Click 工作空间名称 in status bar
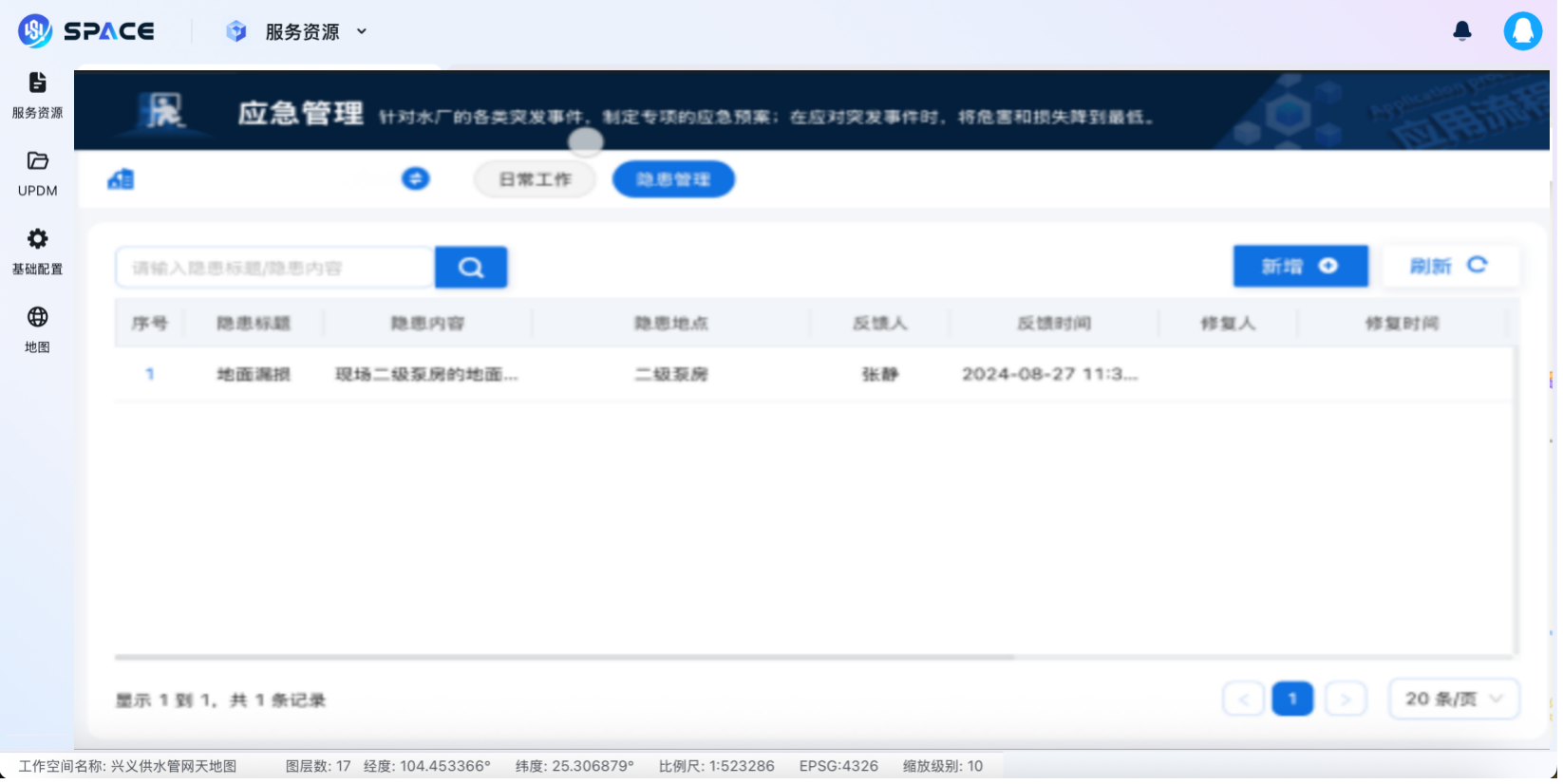The height and width of the screenshot is (784, 1563). 127,767
